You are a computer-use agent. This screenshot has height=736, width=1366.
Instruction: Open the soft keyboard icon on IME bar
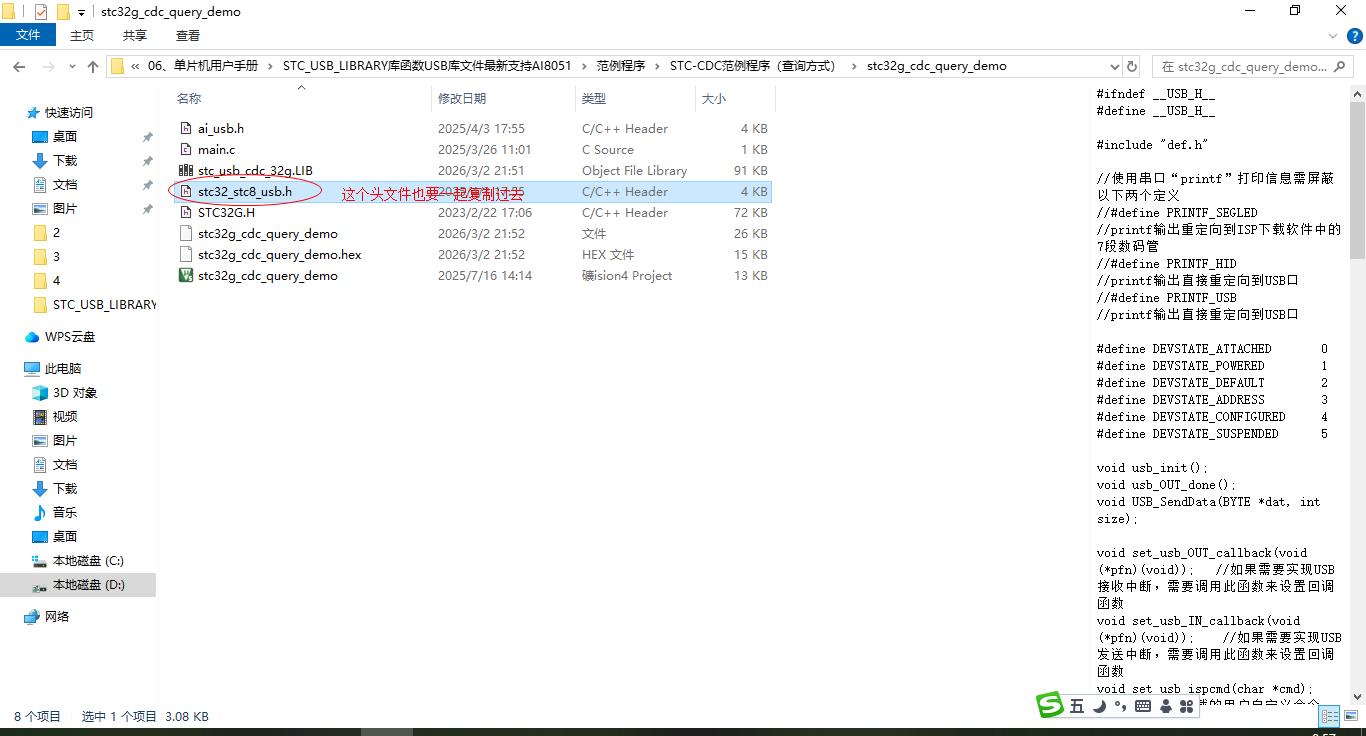(1143, 705)
